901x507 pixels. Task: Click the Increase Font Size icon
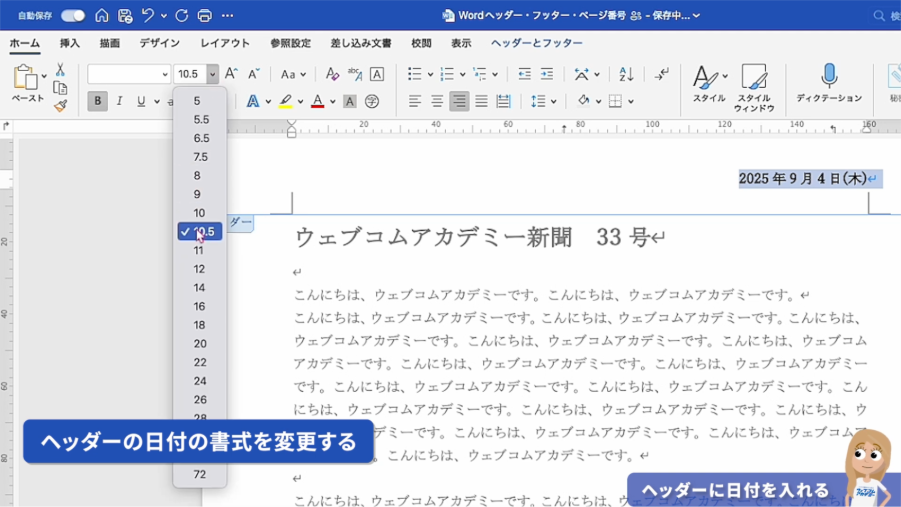click(232, 74)
